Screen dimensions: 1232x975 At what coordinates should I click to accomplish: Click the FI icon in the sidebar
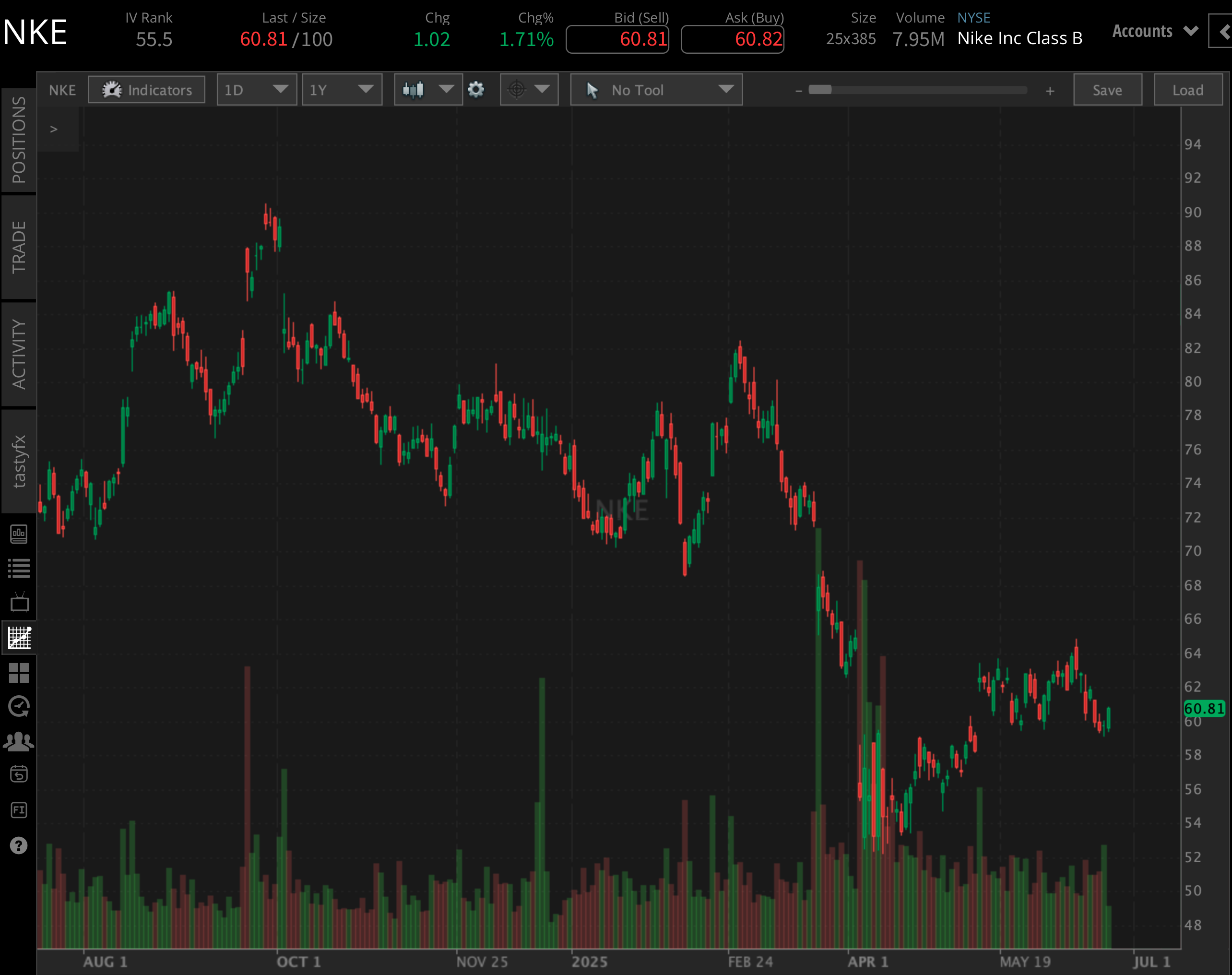tap(20, 809)
